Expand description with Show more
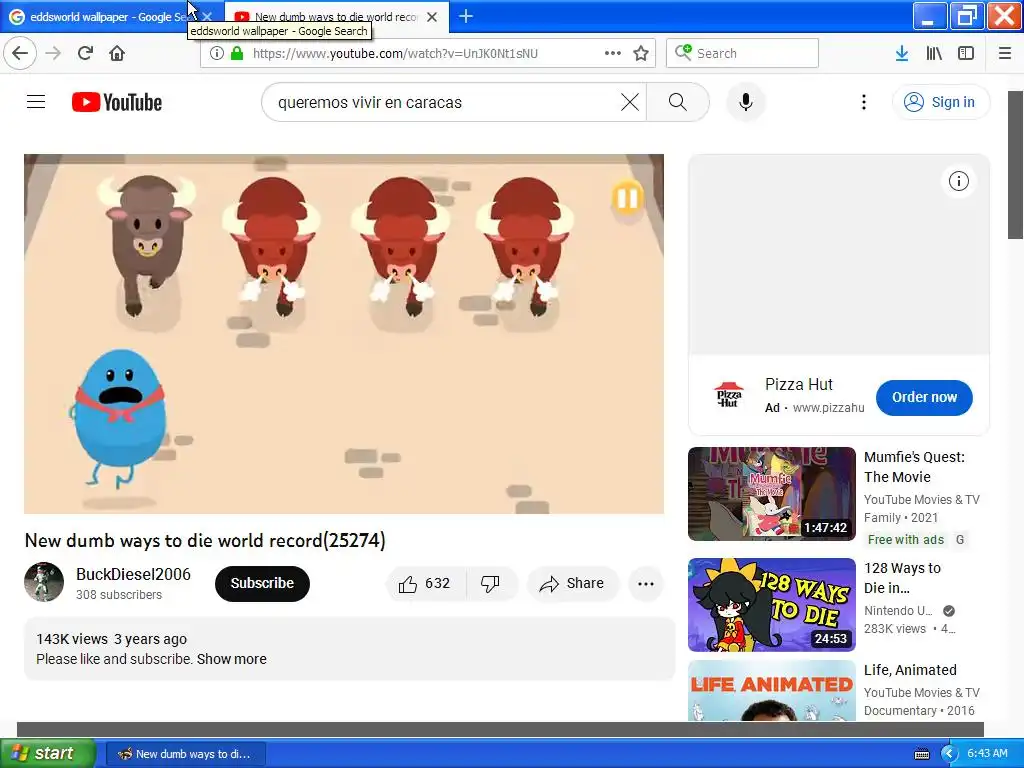Image resolution: width=1024 pixels, height=768 pixels. coord(232,659)
